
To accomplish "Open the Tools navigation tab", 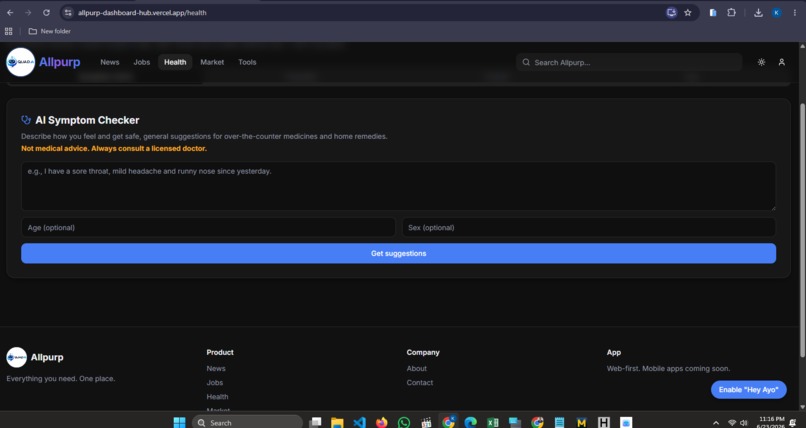I will (x=247, y=62).
